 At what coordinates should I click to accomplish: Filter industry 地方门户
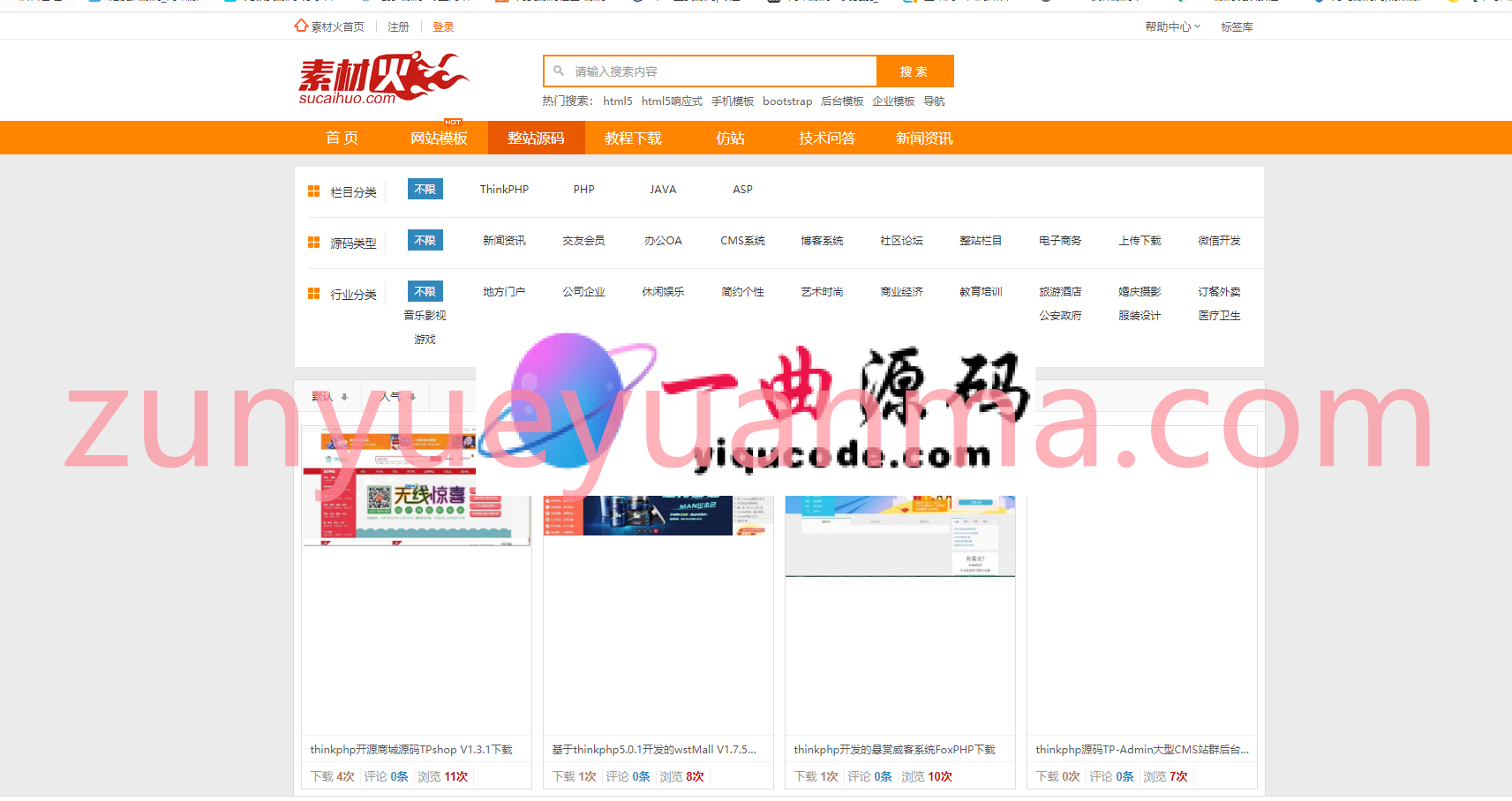[x=504, y=291]
